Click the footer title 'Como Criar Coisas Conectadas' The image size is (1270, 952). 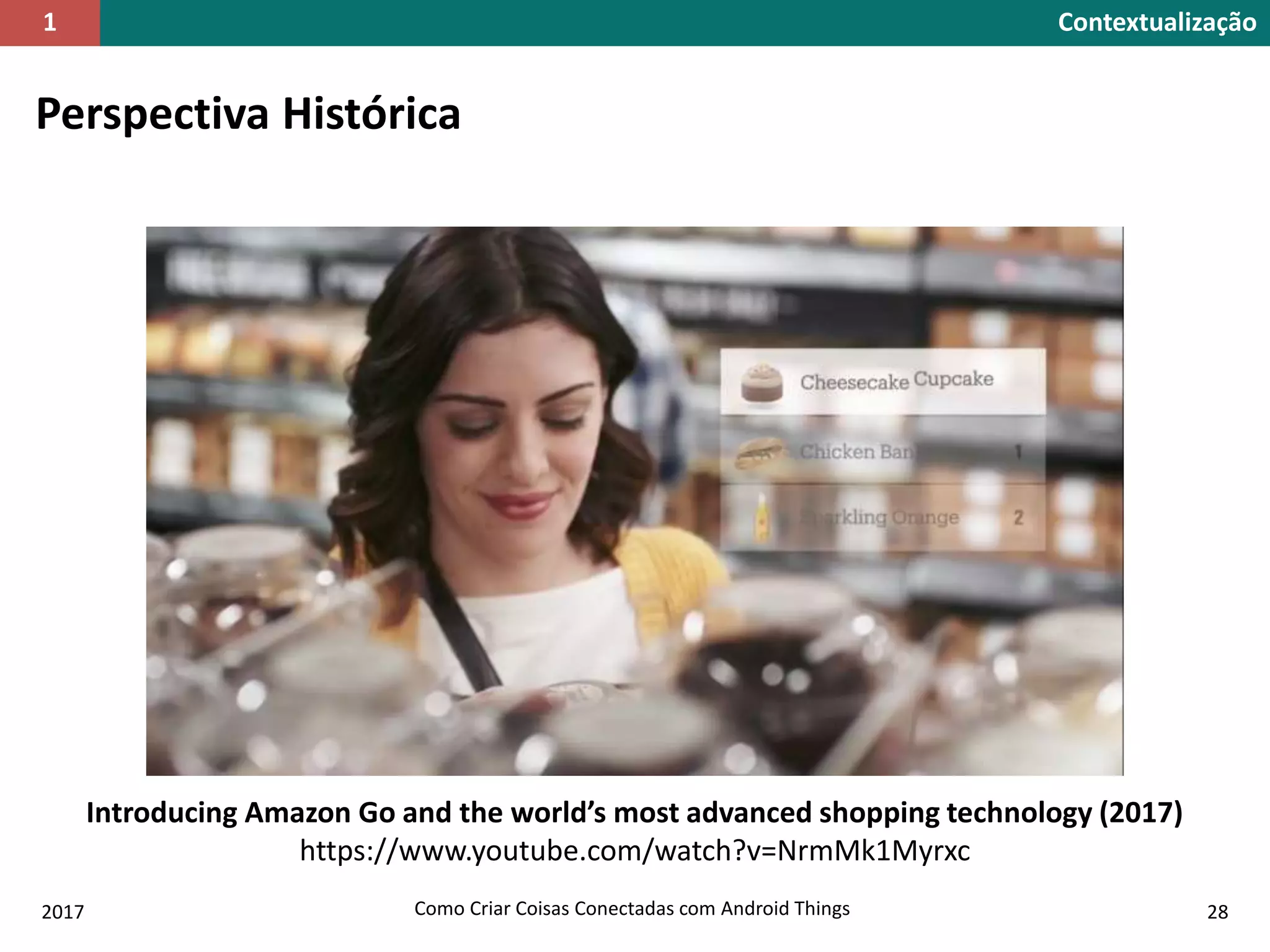click(632, 909)
